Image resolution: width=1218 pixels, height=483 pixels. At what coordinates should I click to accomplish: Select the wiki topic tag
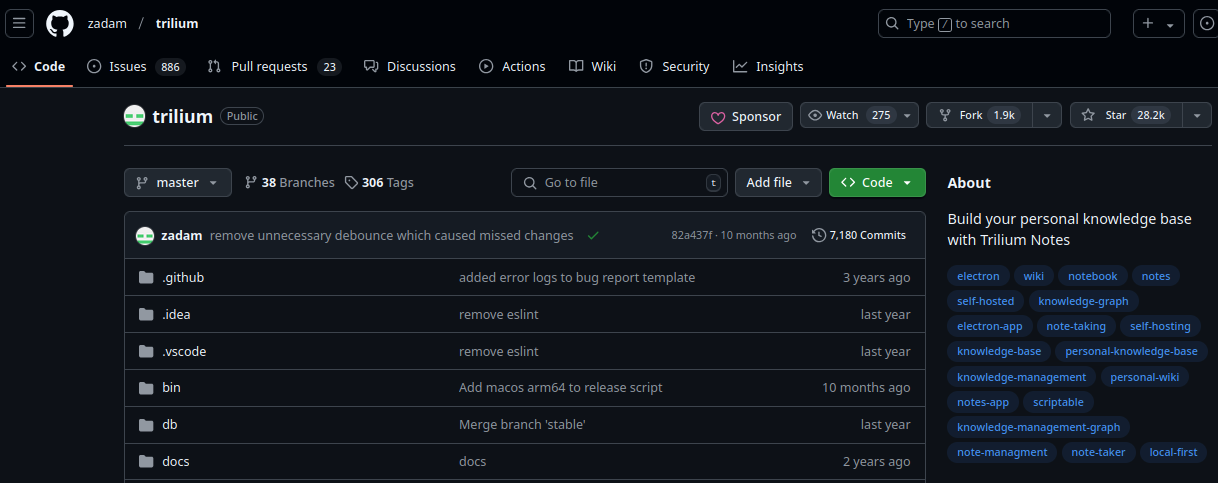click(x=1034, y=276)
